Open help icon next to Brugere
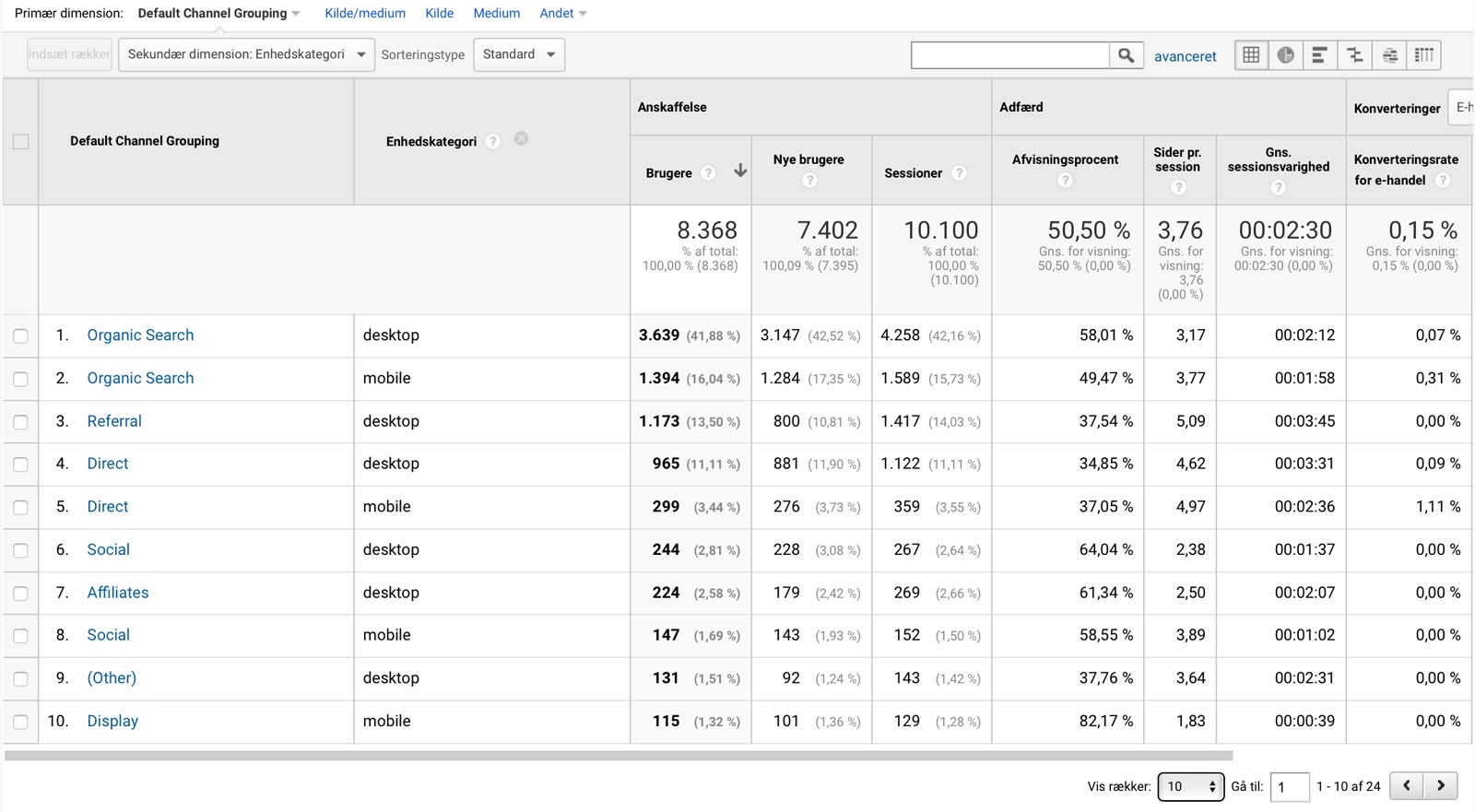This screenshot has height=812, width=1475. pos(708,173)
